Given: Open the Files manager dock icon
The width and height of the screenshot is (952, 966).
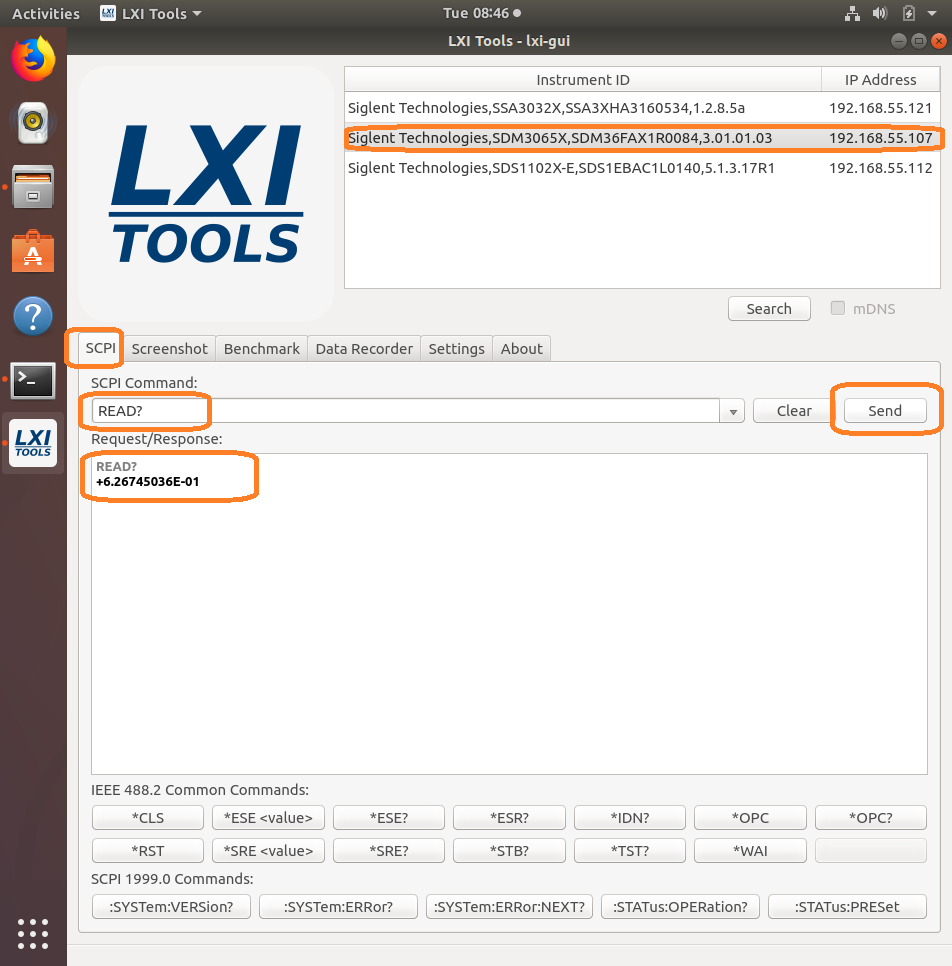Looking at the screenshot, I should 33,187.
